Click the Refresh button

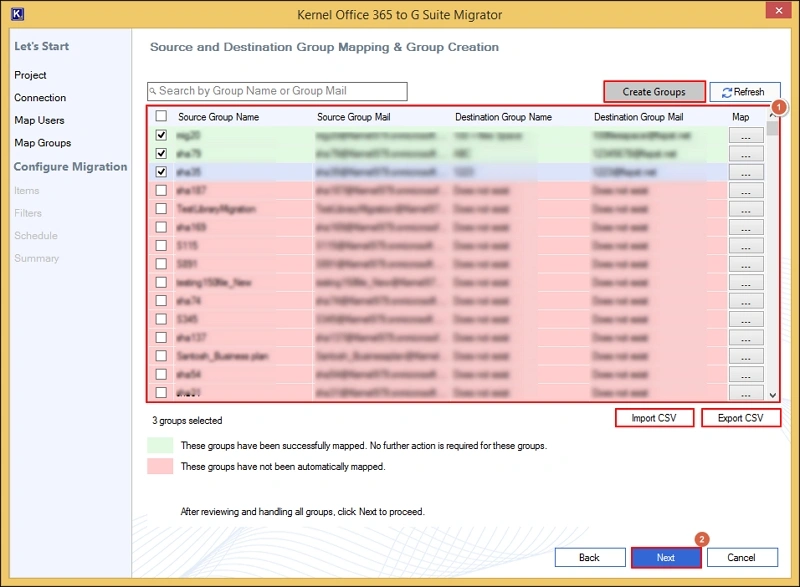point(744,92)
